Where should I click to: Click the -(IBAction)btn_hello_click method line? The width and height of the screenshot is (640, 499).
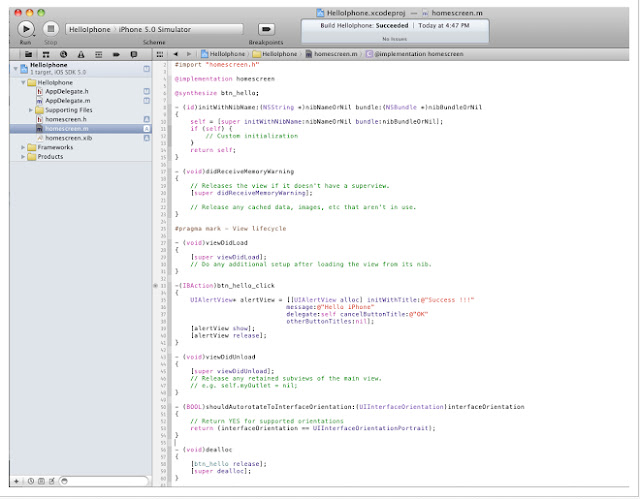tap(225, 286)
